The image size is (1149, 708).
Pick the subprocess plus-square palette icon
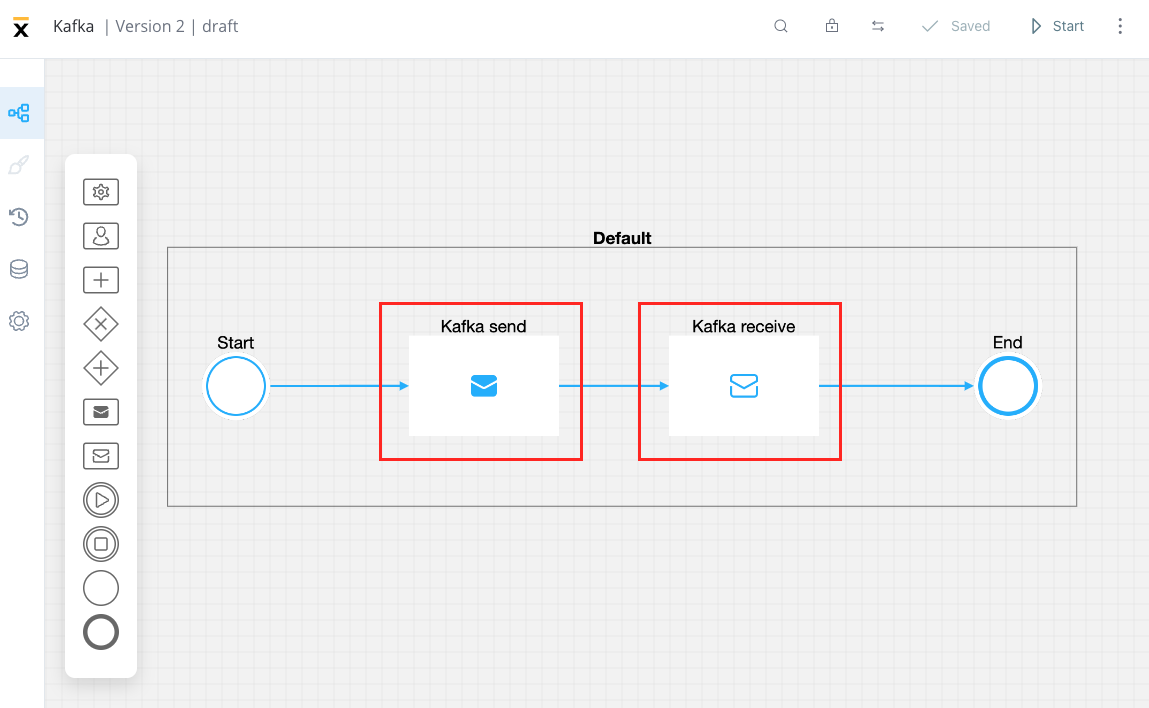click(101, 280)
